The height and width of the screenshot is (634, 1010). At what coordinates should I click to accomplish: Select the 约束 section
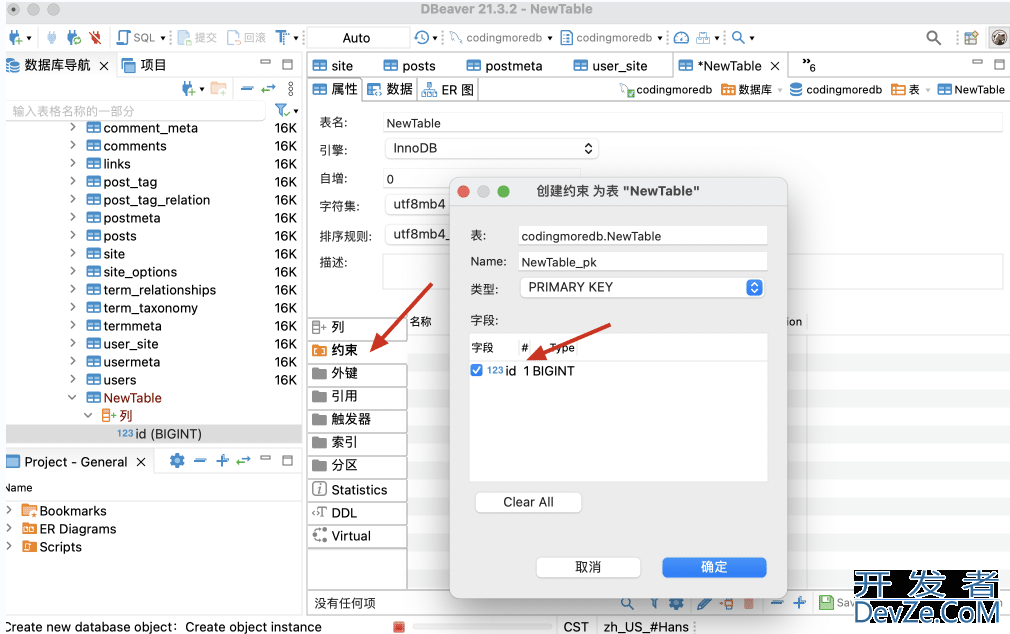pos(357,350)
